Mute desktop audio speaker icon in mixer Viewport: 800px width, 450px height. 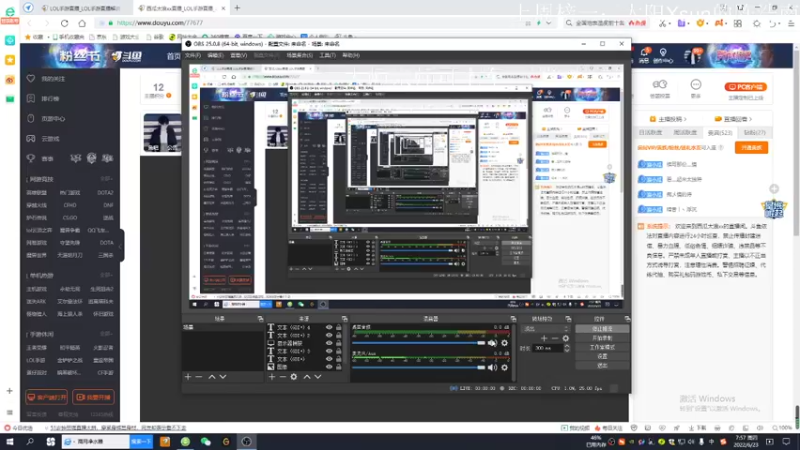[492, 343]
